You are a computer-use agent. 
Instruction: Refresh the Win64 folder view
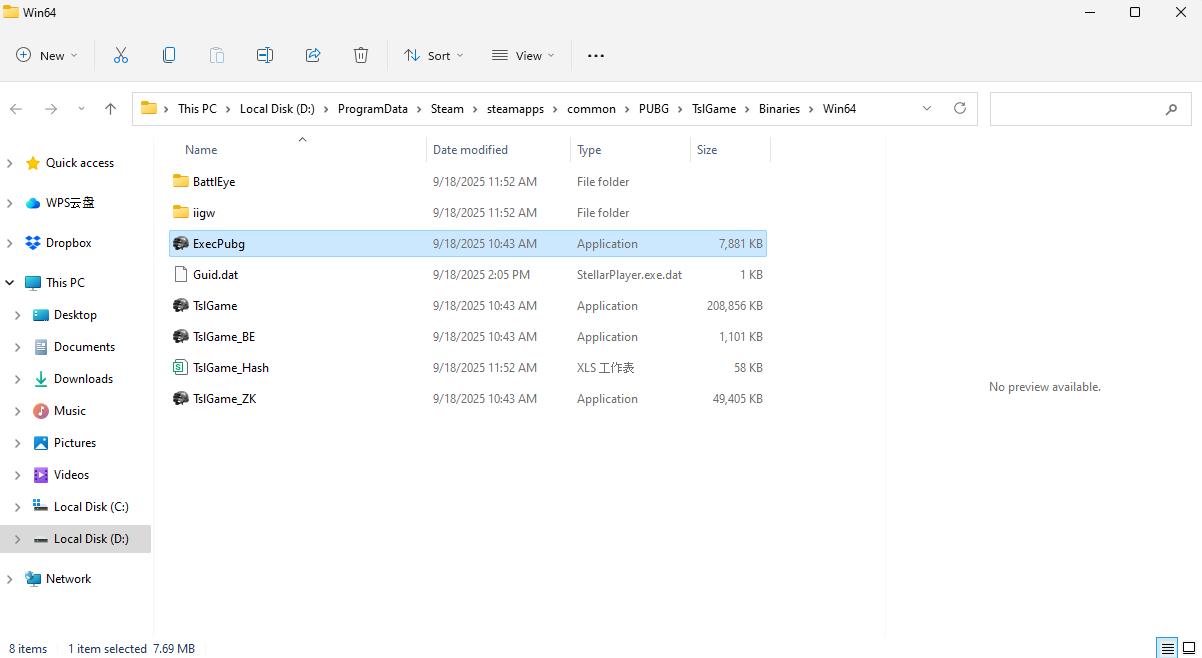[x=959, y=108]
